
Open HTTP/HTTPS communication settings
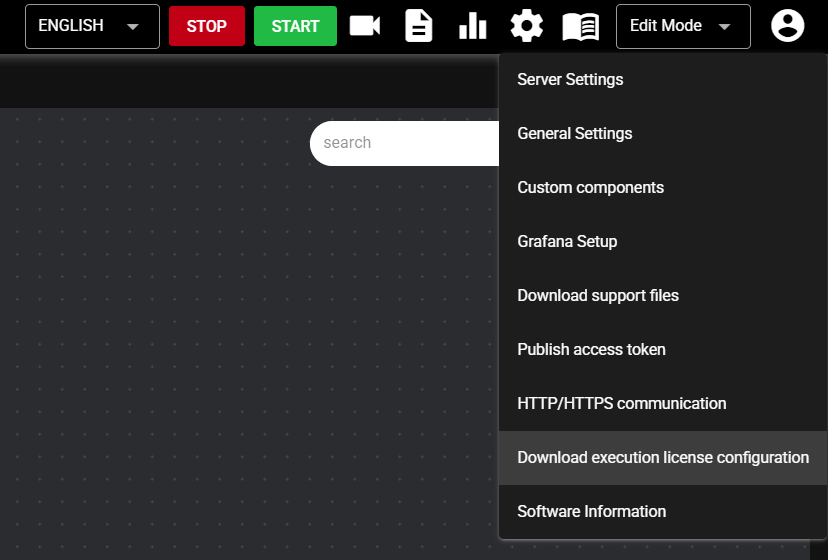click(x=663, y=403)
